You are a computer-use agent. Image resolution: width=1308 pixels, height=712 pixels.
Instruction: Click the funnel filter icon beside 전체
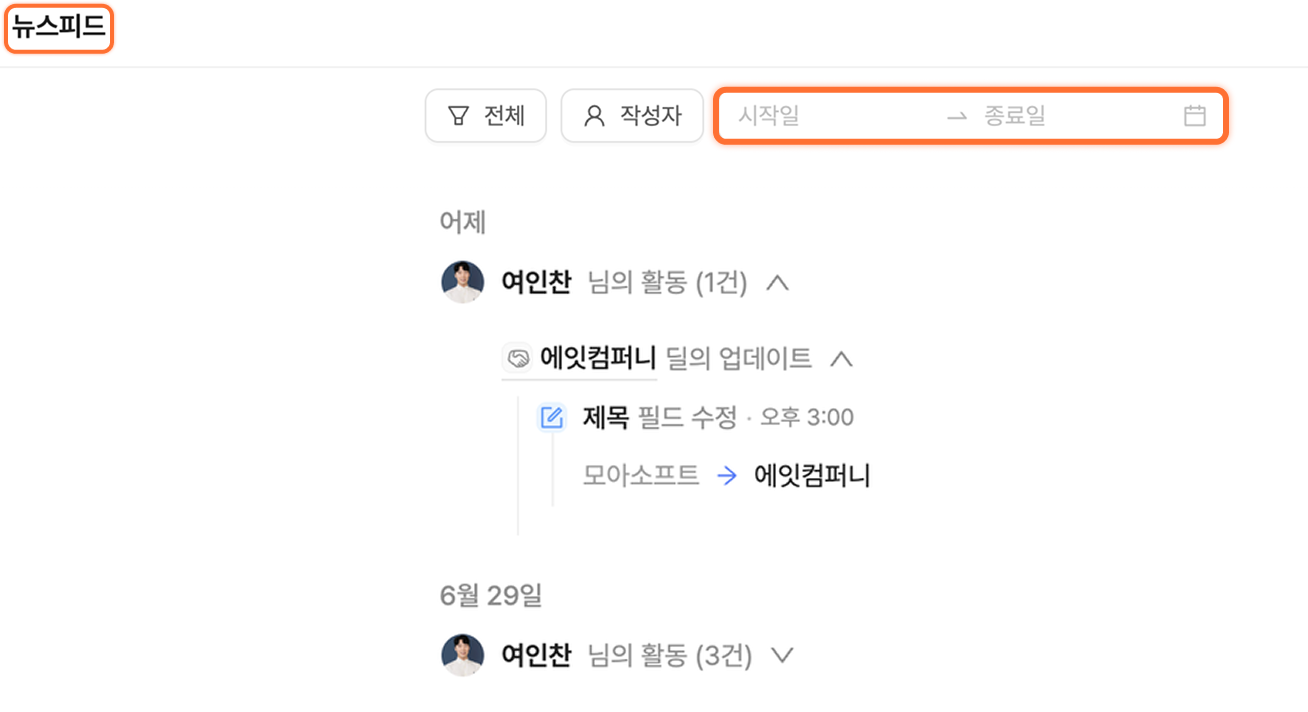tap(458, 116)
